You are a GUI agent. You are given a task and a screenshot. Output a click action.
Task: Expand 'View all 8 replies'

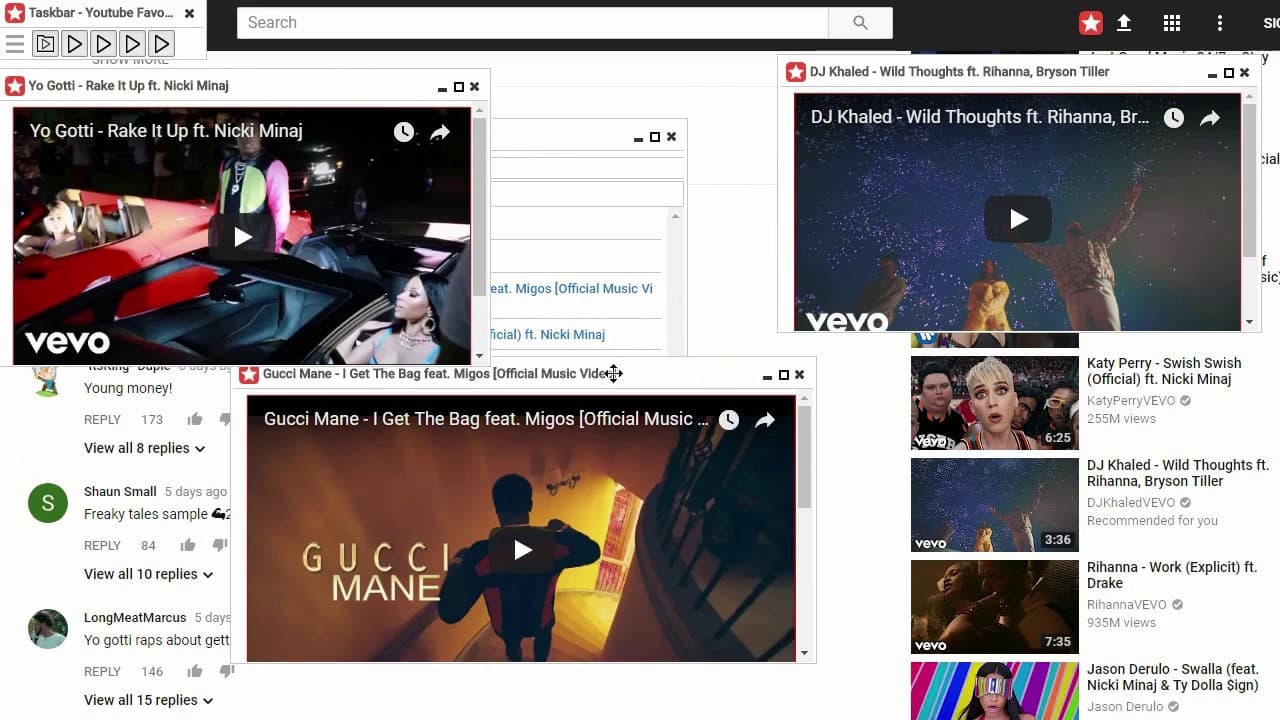[x=145, y=448]
